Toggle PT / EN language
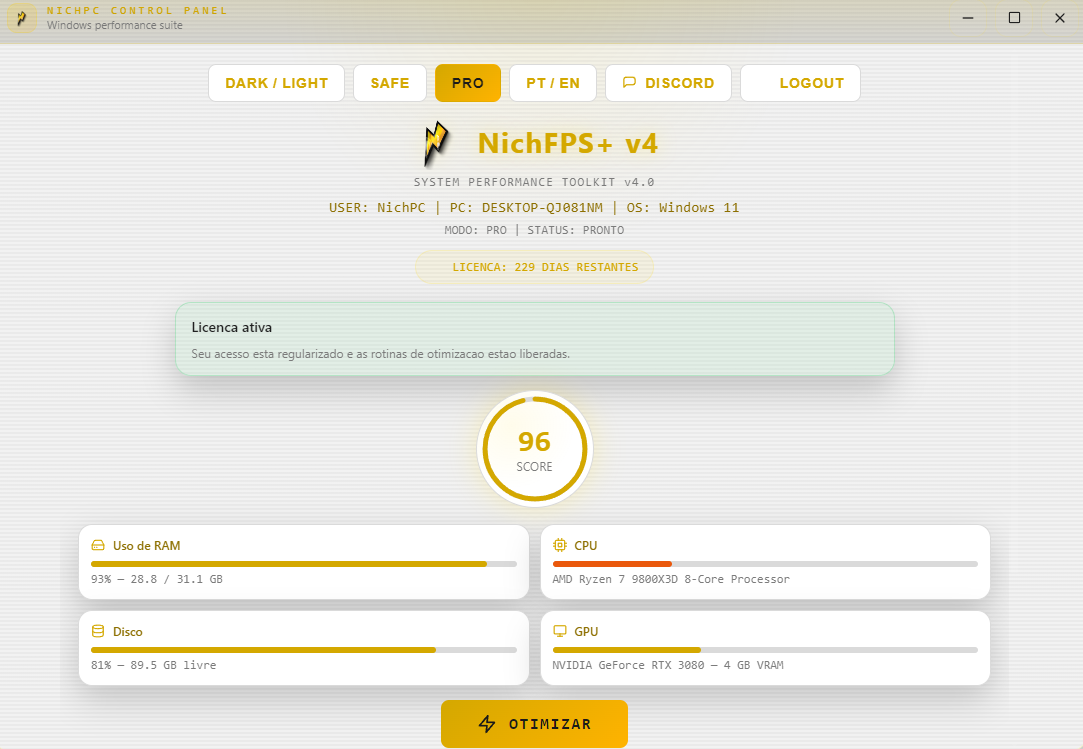 553,83
